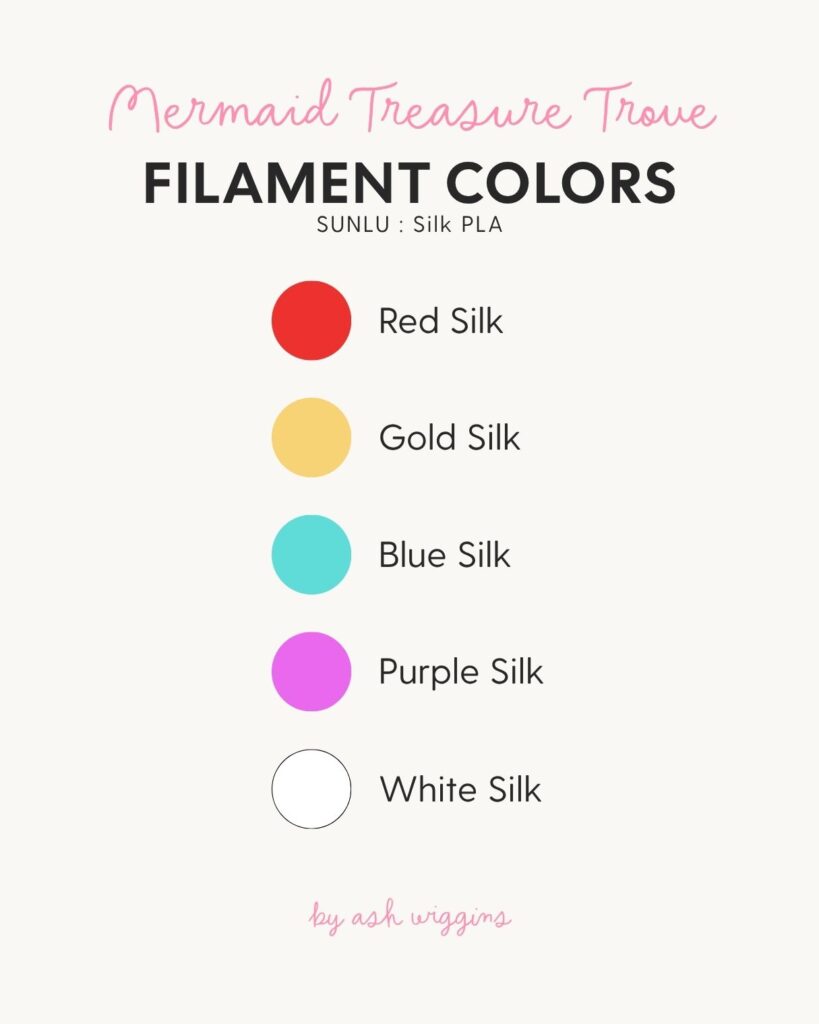Select the Blue Silk text
The height and width of the screenshot is (1024, 819).
click(444, 555)
